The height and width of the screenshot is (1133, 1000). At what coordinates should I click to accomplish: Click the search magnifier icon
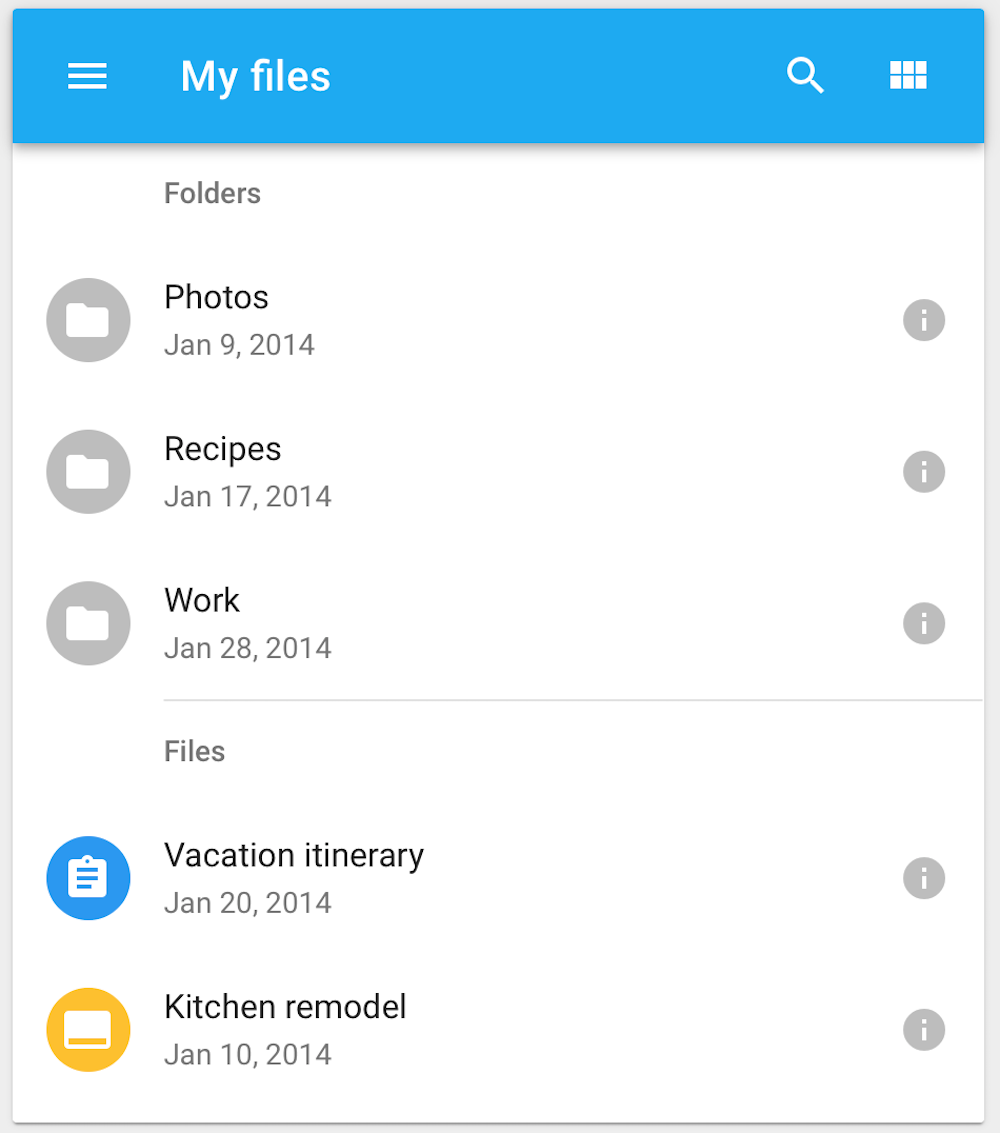805,75
